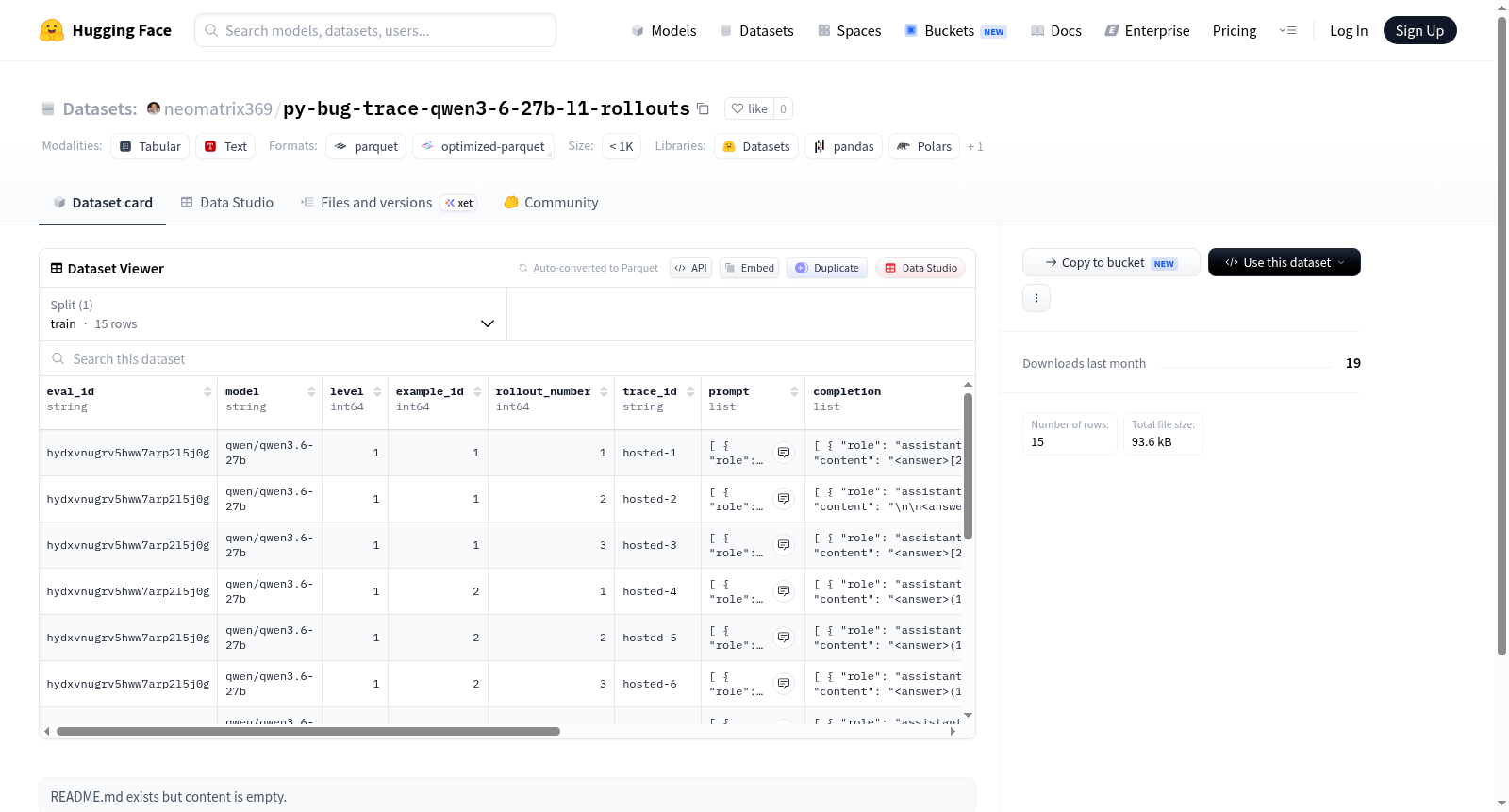The height and width of the screenshot is (812, 1509).
Task: Sort by the rollout_number column sort icon
Action: [604, 391]
